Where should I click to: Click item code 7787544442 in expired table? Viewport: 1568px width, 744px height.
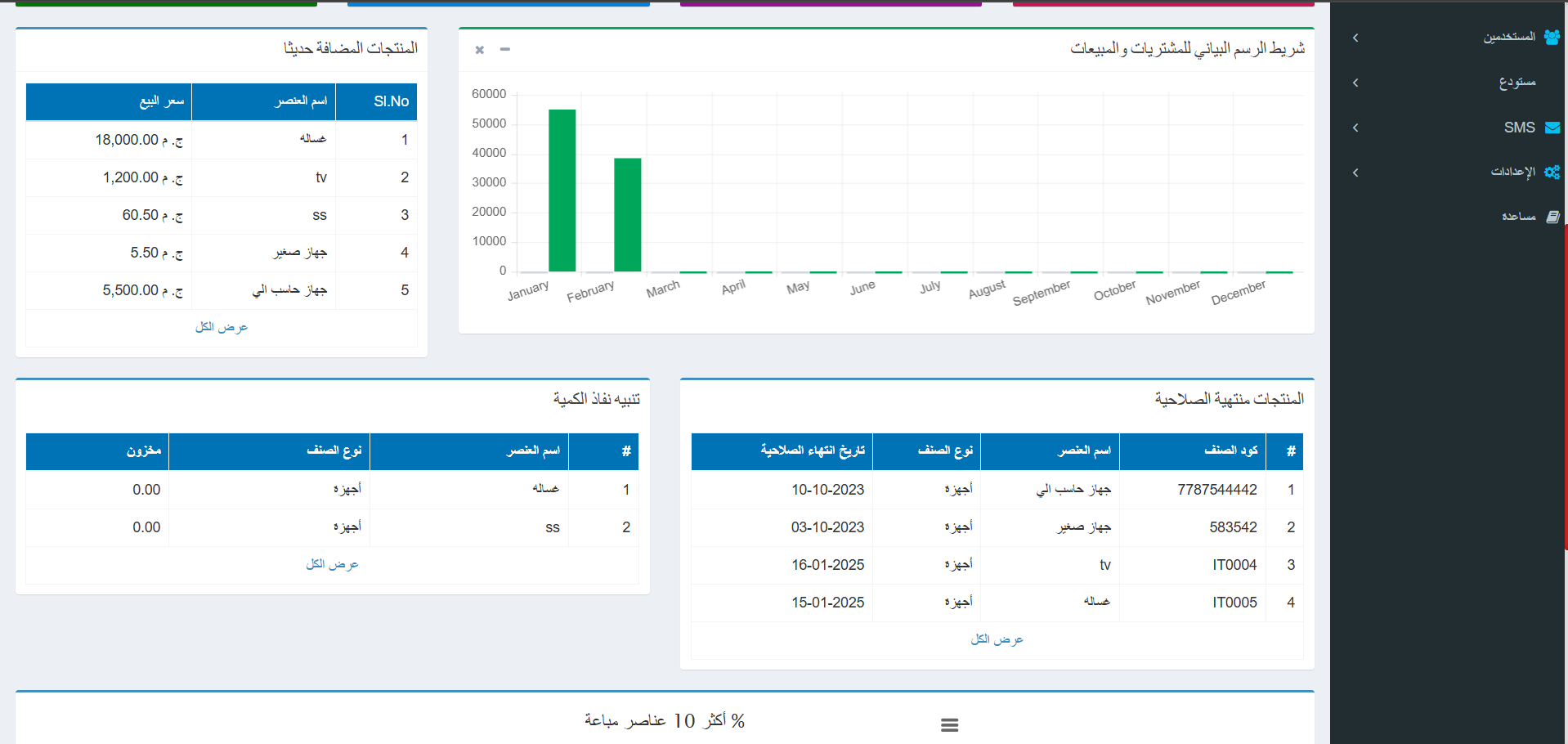(1216, 490)
